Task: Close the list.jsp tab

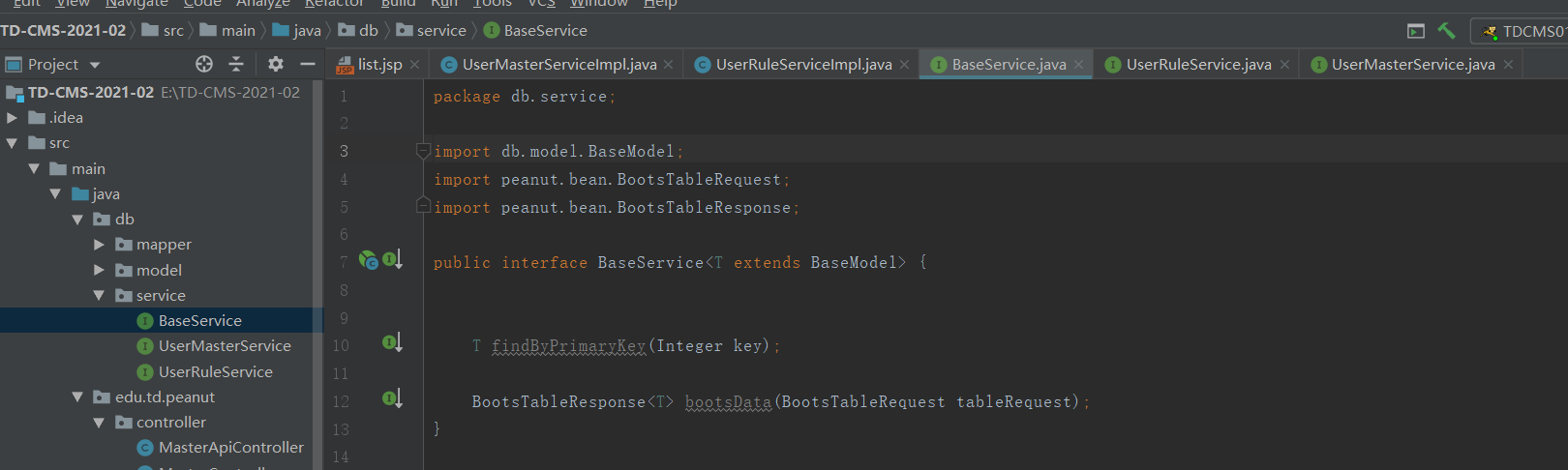Action: pyautogui.click(x=414, y=65)
